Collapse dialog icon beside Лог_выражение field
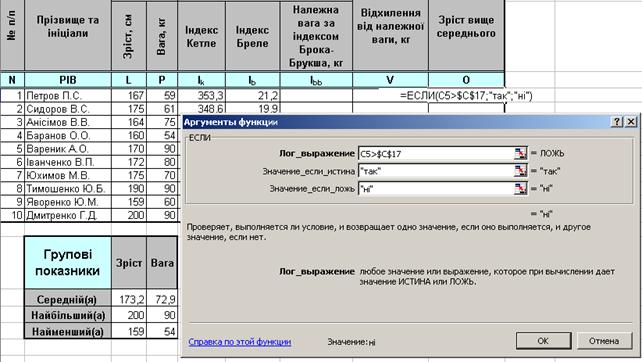Viewport: 642px width, 362px height. [x=520, y=153]
